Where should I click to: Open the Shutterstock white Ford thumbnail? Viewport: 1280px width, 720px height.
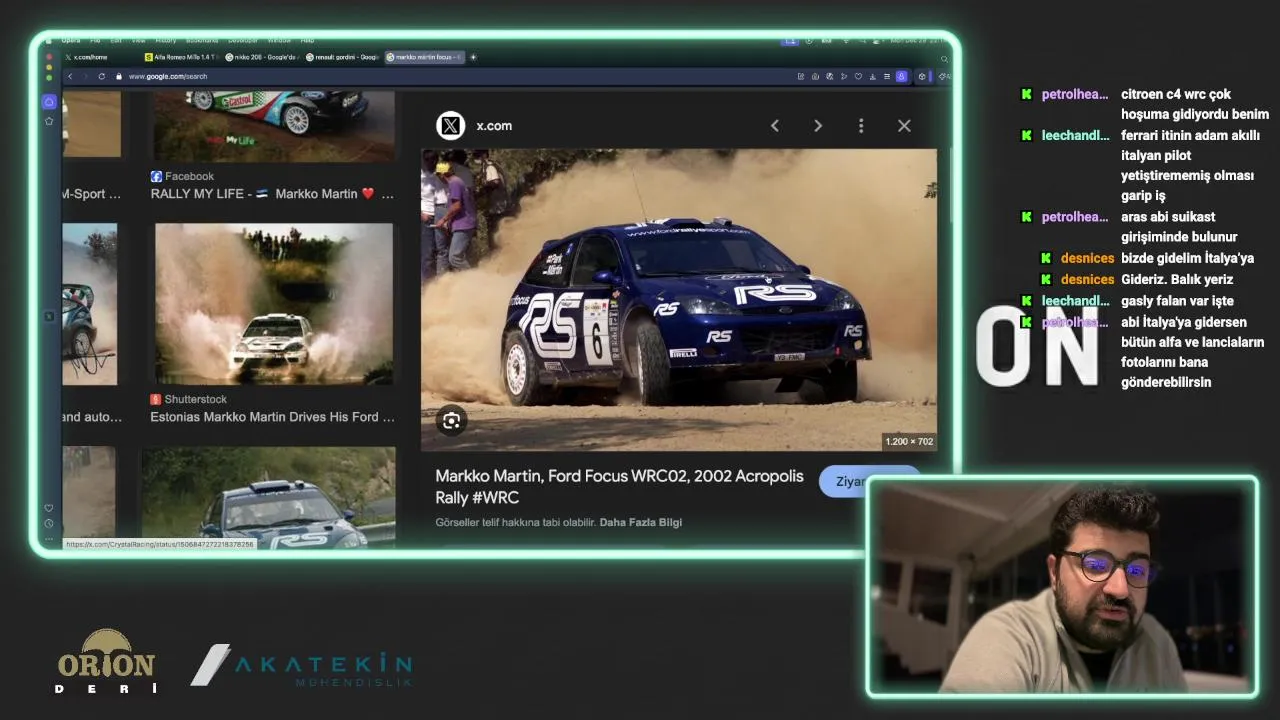point(274,304)
